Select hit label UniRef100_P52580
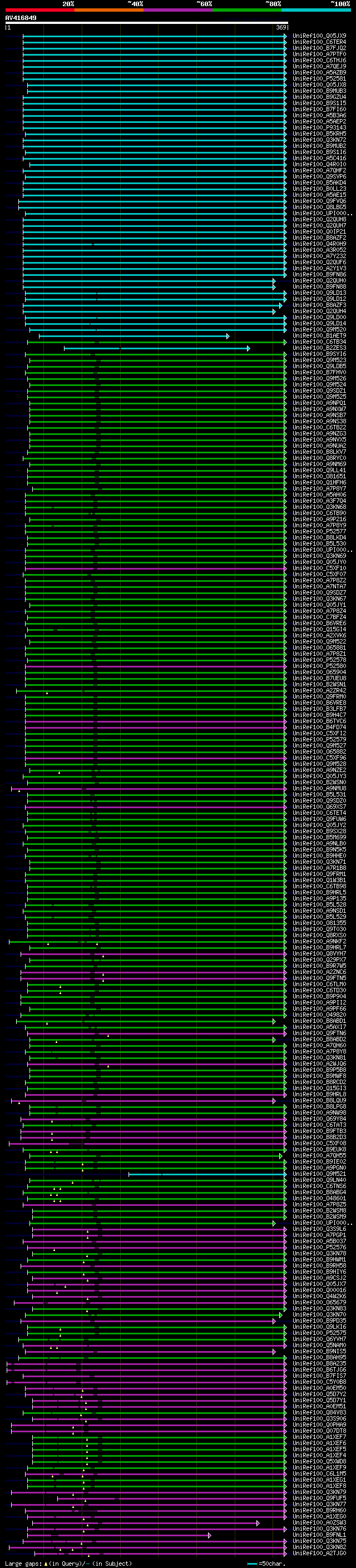This screenshot has width=356, height=1568. point(319,666)
